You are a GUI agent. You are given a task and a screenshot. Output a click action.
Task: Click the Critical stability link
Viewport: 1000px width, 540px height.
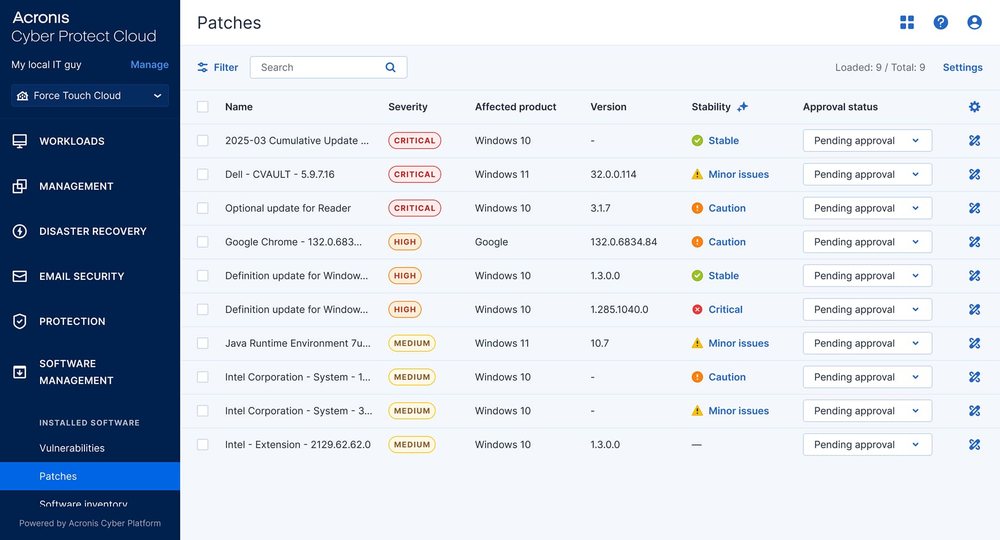click(x=726, y=310)
